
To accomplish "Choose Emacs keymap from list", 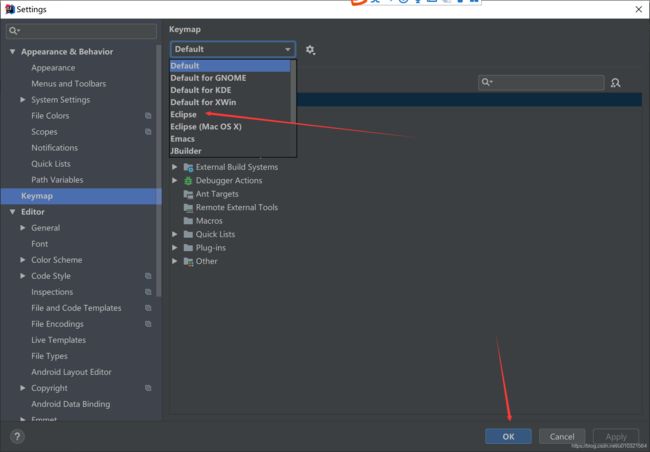I will (x=230, y=139).
